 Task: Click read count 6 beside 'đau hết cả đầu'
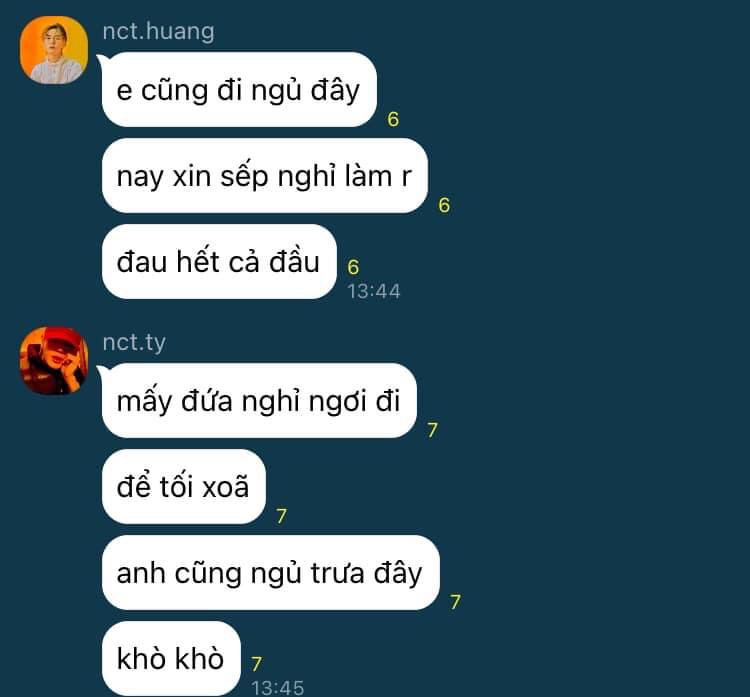(353, 267)
